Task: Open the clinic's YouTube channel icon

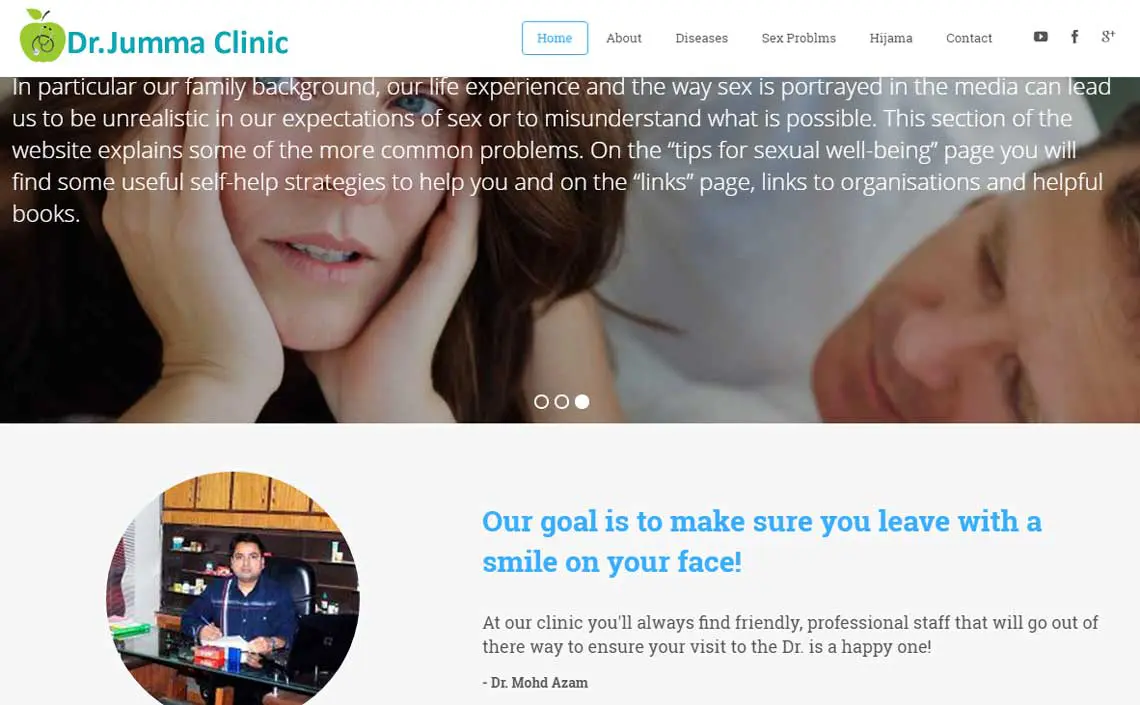Action: (1040, 36)
